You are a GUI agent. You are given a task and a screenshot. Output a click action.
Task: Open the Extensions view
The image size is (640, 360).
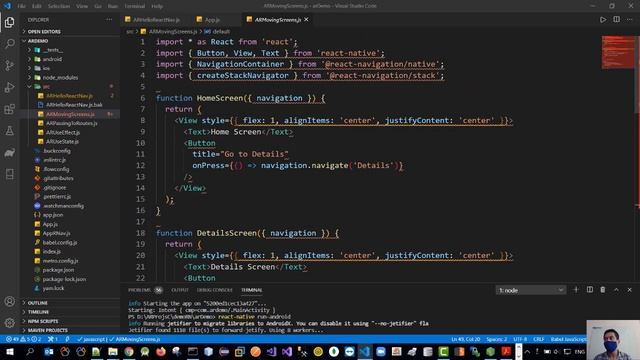click(9, 109)
